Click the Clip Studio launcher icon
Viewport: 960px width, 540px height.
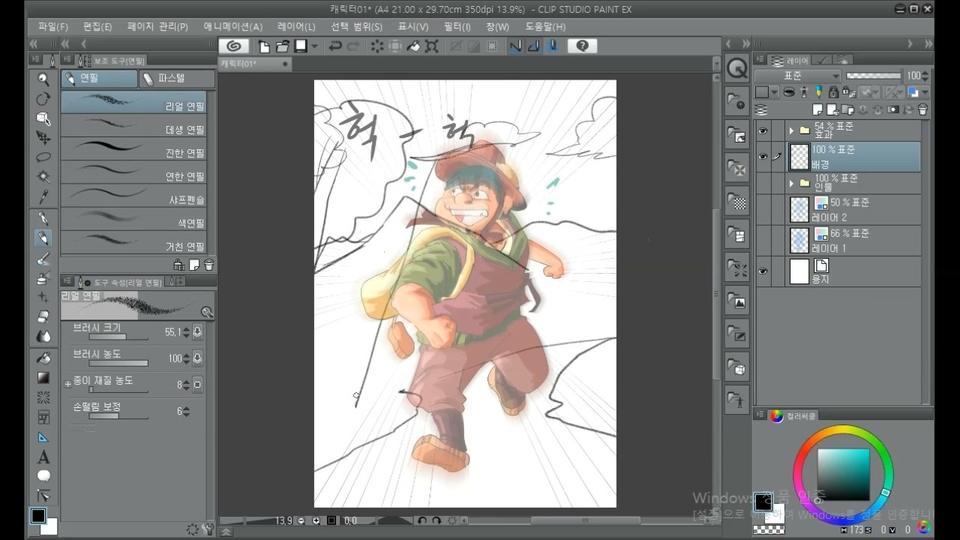pos(233,46)
